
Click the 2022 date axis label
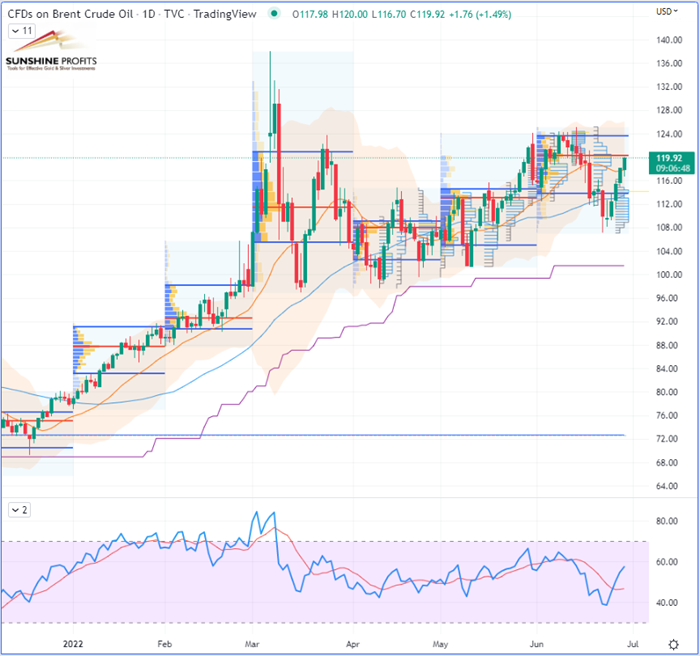[73, 644]
